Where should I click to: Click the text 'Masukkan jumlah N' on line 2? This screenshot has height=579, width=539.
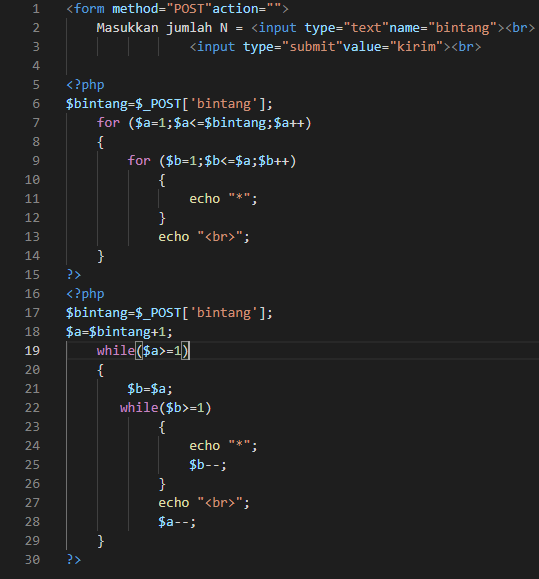pyautogui.click(x=162, y=28)
